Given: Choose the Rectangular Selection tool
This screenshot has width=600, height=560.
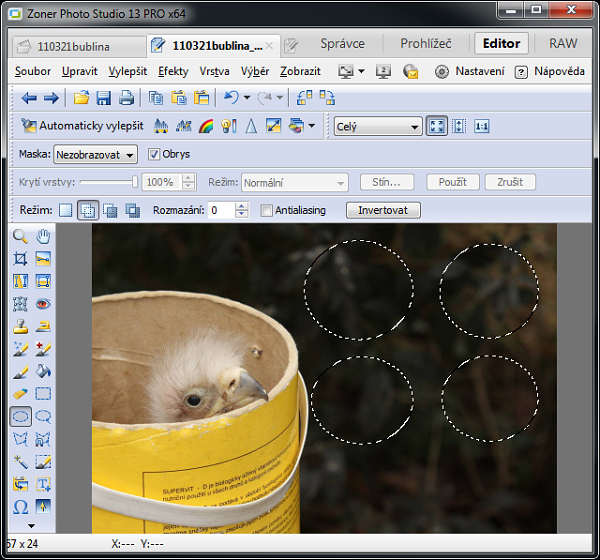Looking at the screenshot, I should coord(43,394).
